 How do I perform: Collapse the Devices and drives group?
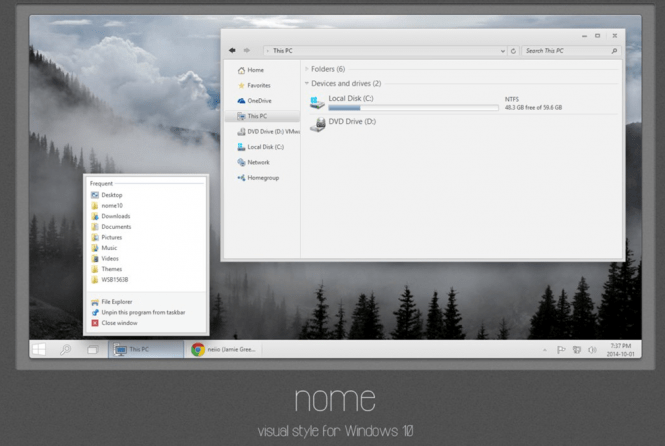tap(306, 84)
